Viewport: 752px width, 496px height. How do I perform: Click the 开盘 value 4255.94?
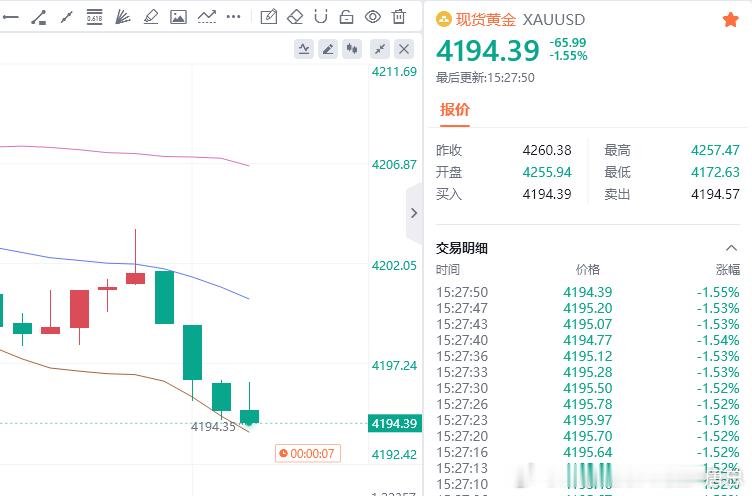[x=547, y=172]
